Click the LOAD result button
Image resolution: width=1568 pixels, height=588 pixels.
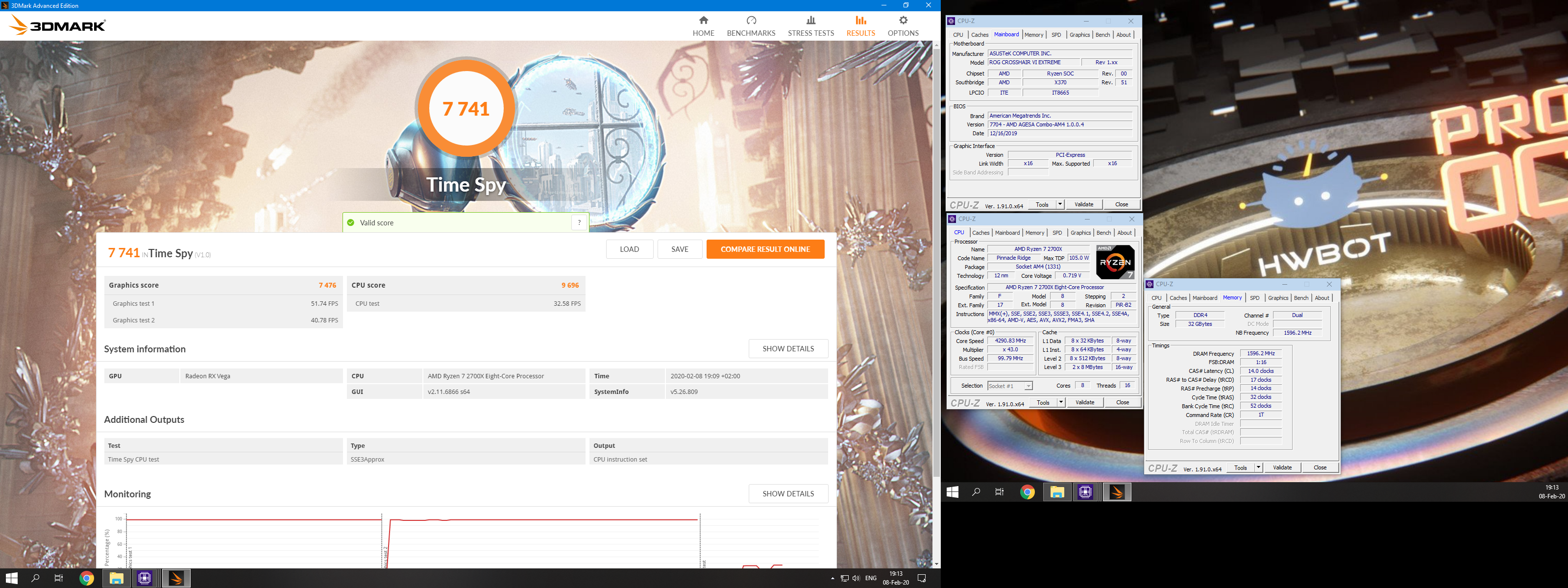tap(629, 249)
